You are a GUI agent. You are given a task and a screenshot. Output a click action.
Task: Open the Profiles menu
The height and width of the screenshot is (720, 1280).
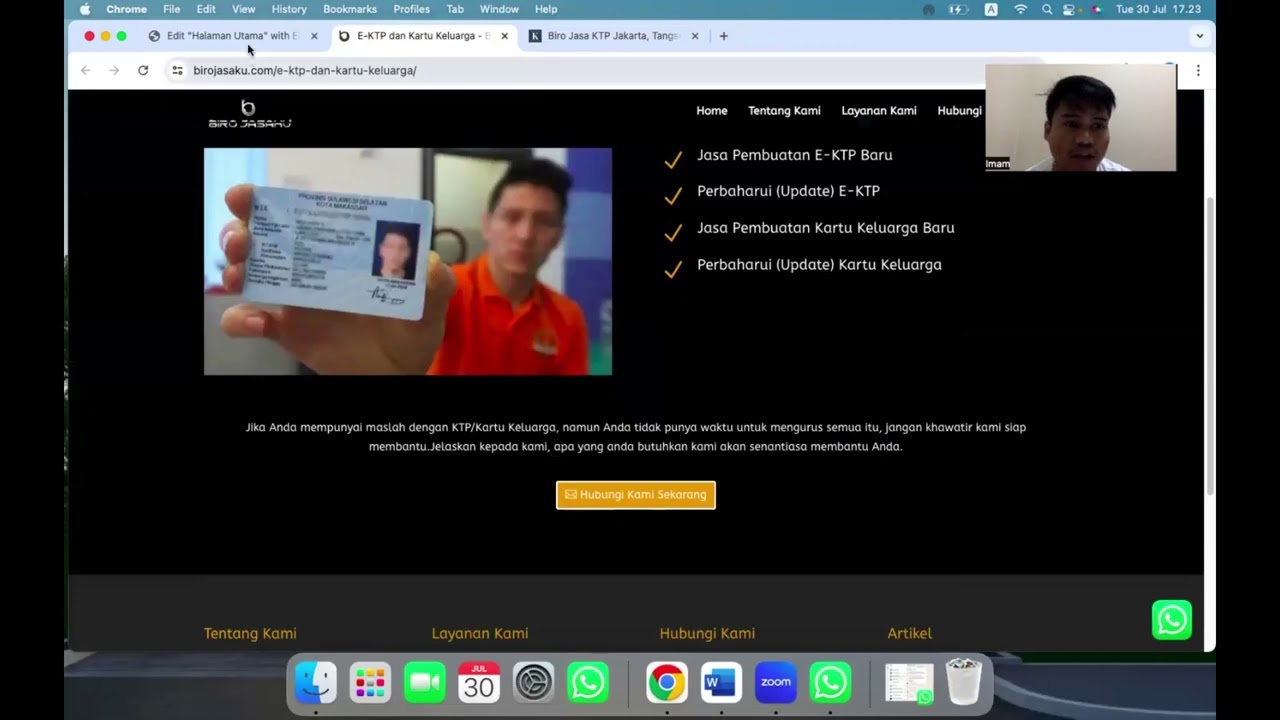click(411, 9)
